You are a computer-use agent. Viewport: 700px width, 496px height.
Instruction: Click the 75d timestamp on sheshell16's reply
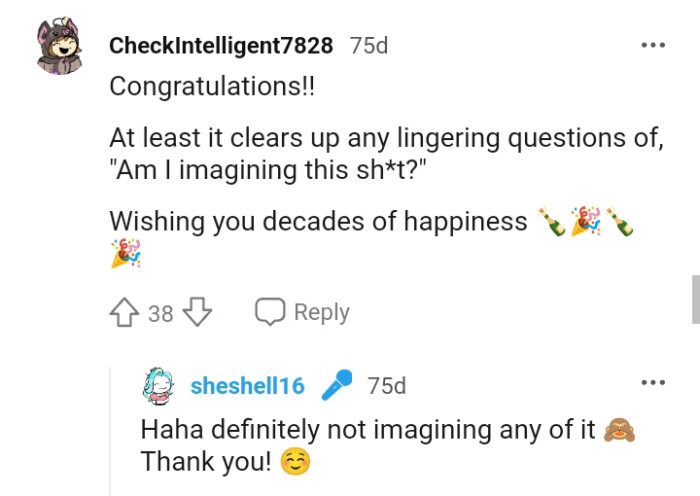coord(387,386)
